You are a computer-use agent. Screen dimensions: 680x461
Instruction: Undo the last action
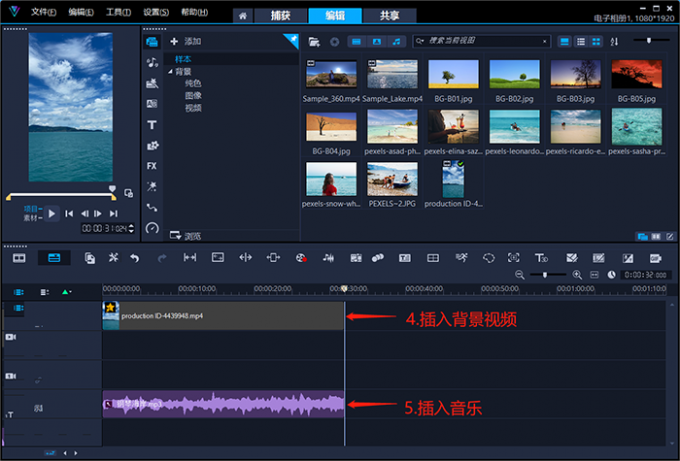(x=135, y=258)
